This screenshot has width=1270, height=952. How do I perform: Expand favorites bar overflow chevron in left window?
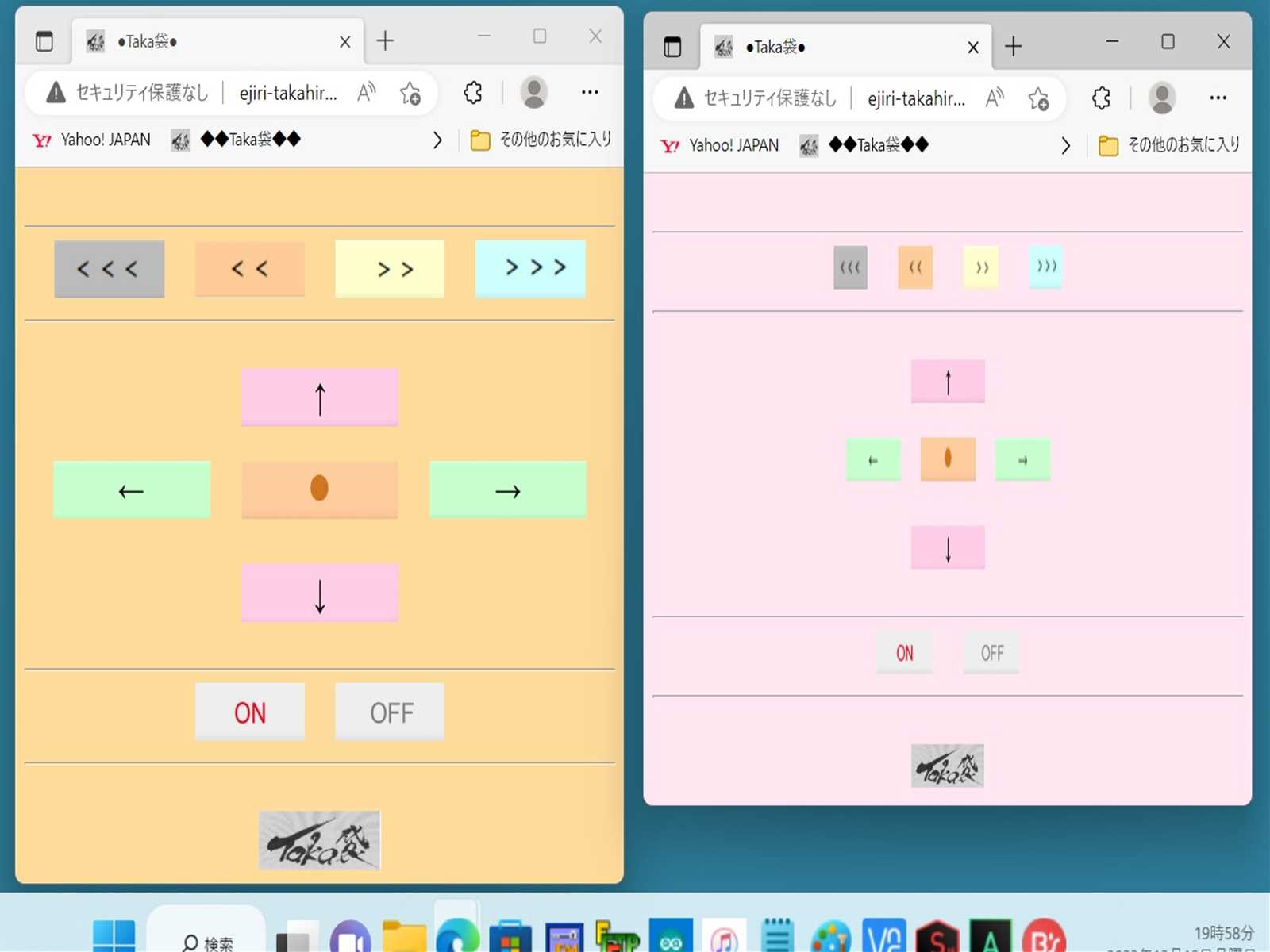point(437,140)
